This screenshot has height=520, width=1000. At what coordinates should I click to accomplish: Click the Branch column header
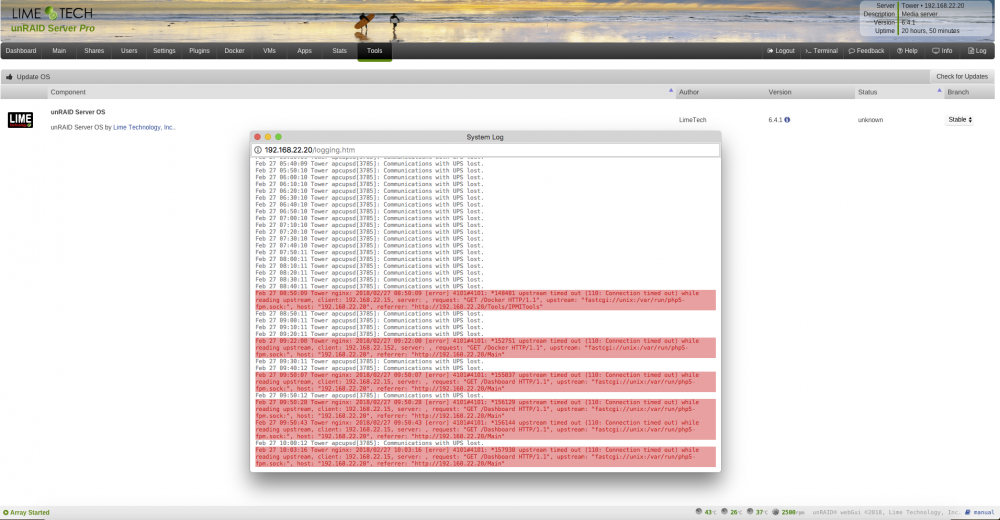pyautogui.click(x=958, y=93)
